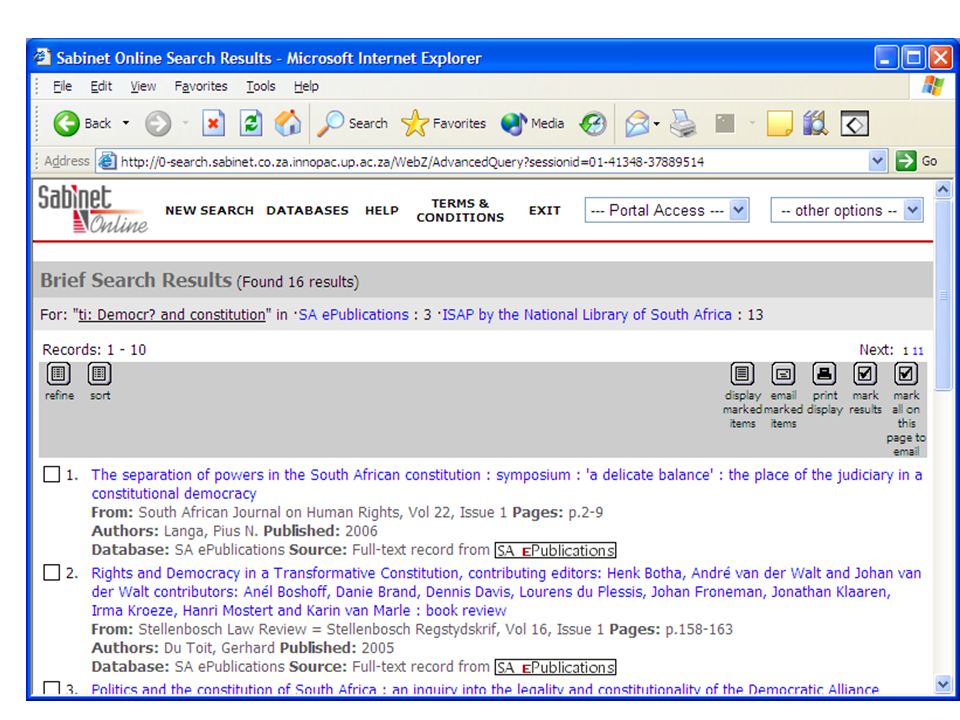Viewport: 960px width, 720px height.
Task: Check the box for result 2
Action: 51,573
